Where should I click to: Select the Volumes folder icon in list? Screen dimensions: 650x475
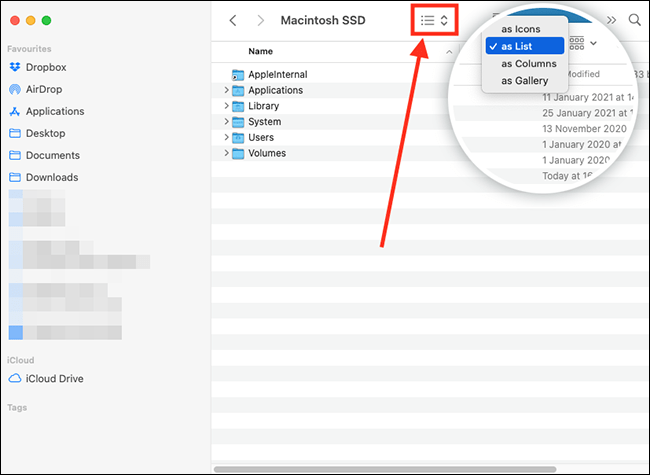238,153
